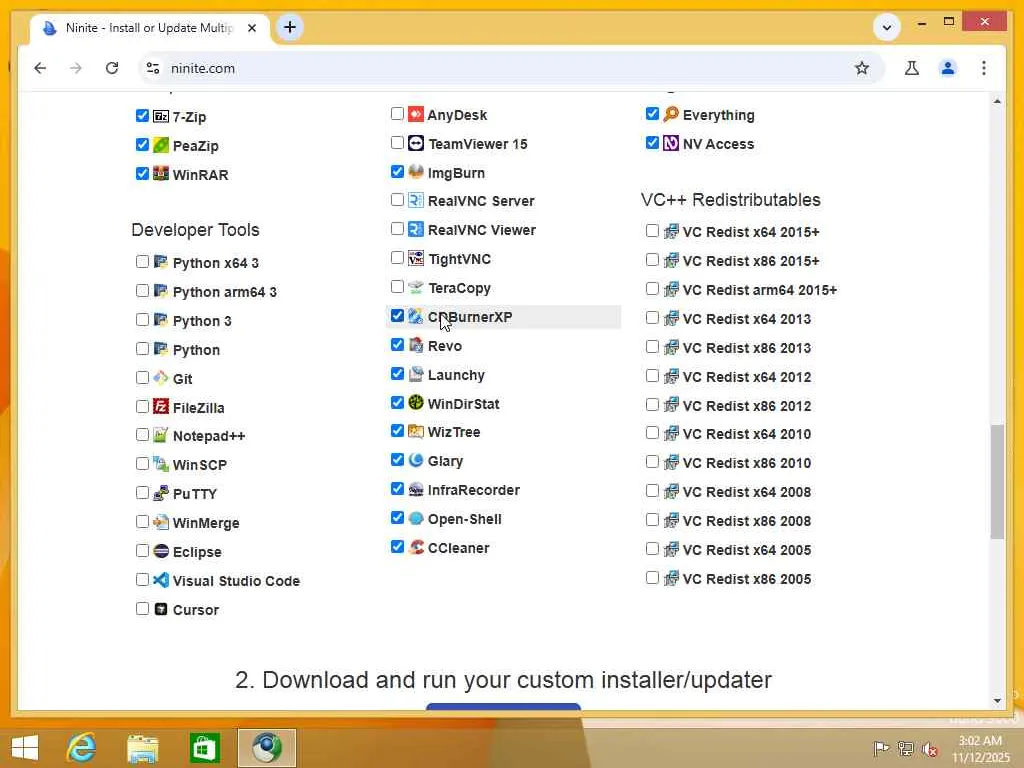Uncheck the CDBurnerXP checkbox
This screenshot has width=1024, height=768.
tap(397, 316)
